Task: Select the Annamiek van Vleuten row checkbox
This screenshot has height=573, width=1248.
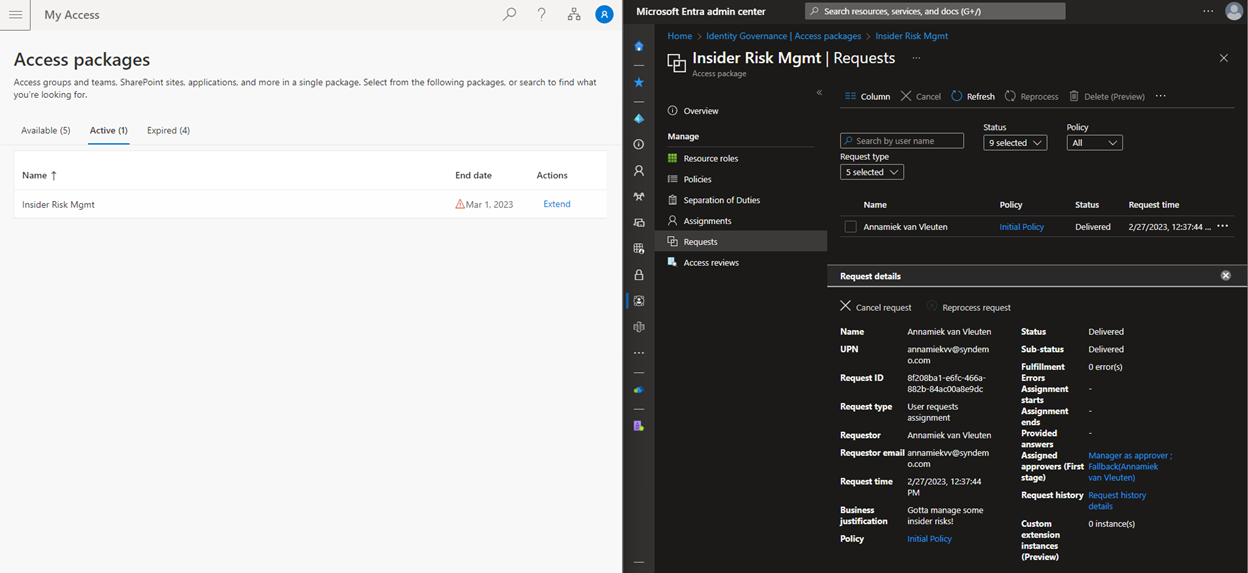Action: coord(850,227)
